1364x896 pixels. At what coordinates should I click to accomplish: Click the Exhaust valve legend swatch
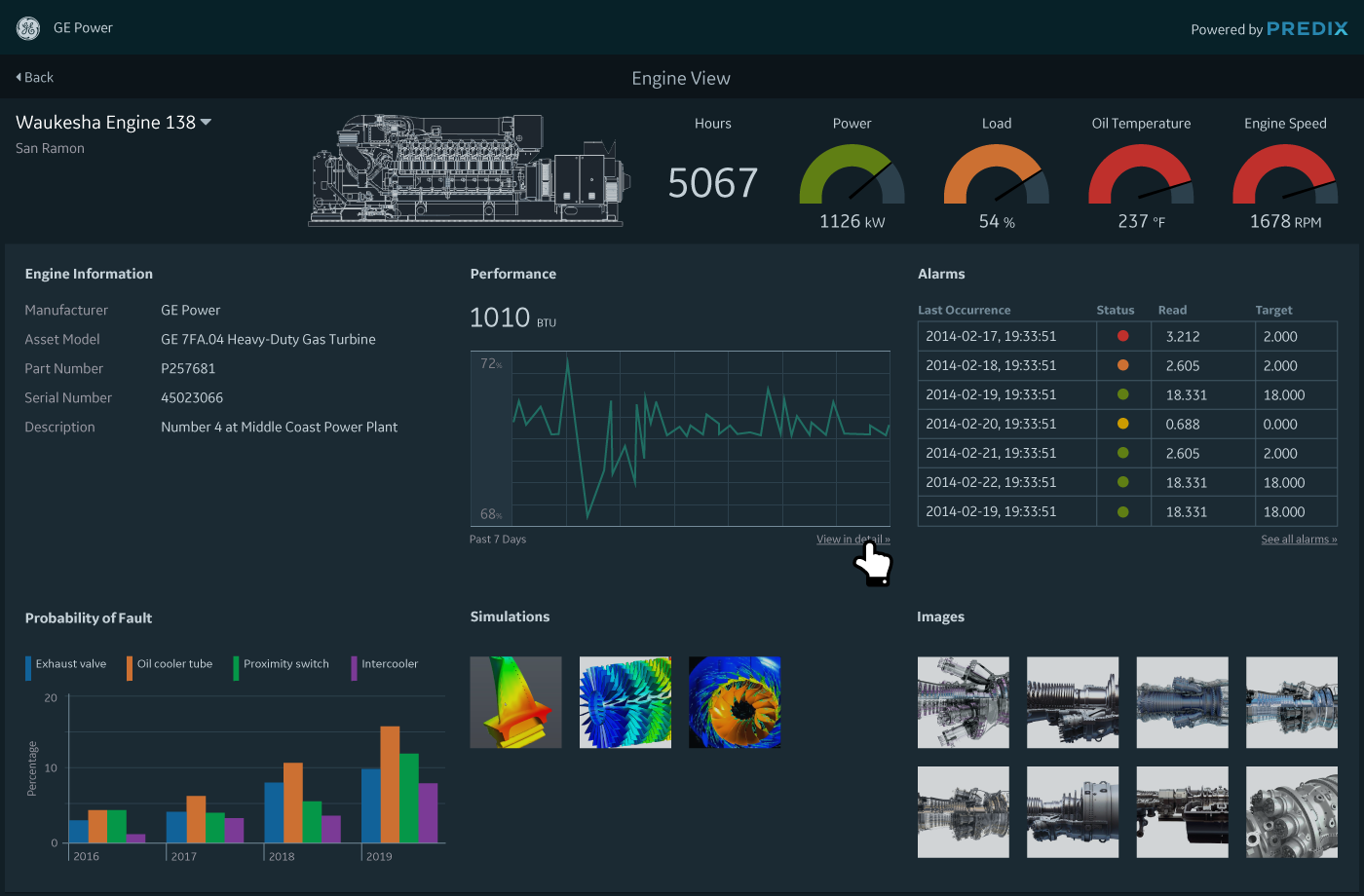(28, 667)
